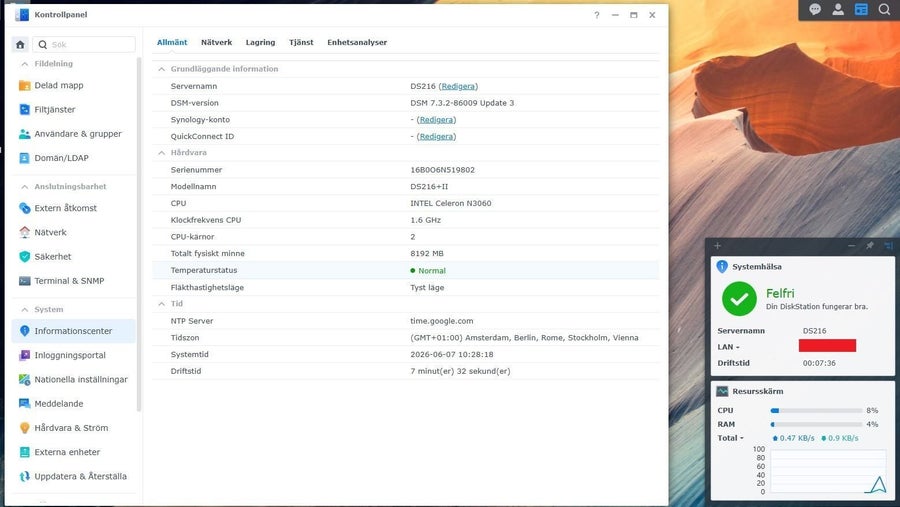Click the DS216+II model name
The image size is (900, 507).
429,187
